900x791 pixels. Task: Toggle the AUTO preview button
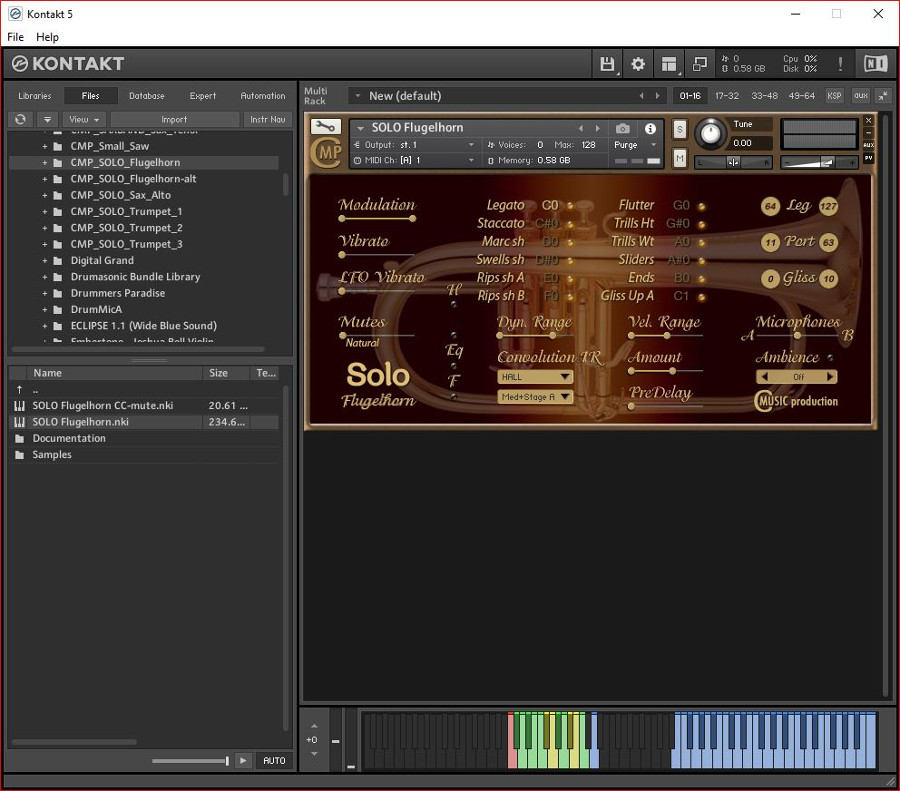274,761
